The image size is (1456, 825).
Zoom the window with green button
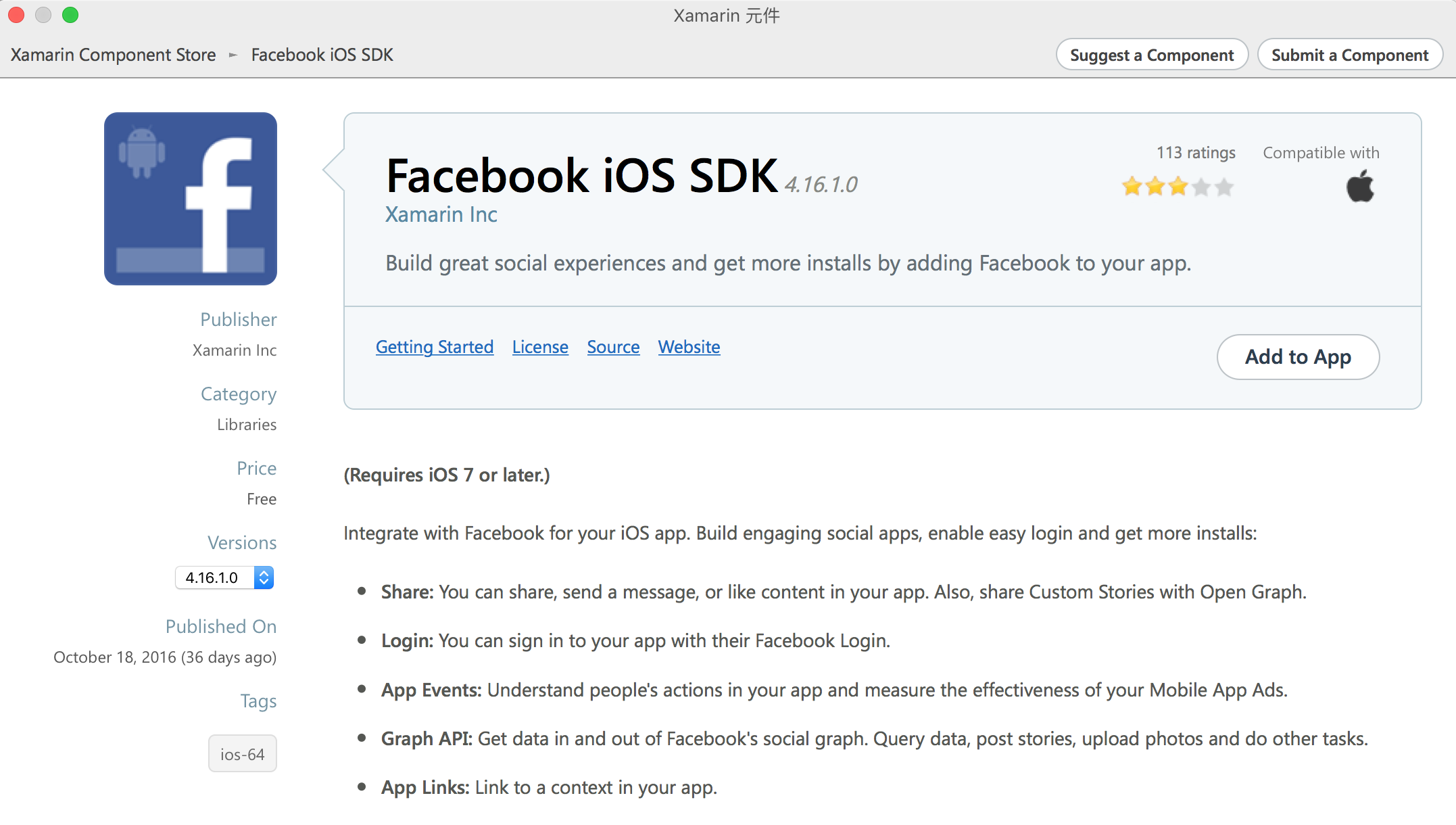(x=70, y=15)
